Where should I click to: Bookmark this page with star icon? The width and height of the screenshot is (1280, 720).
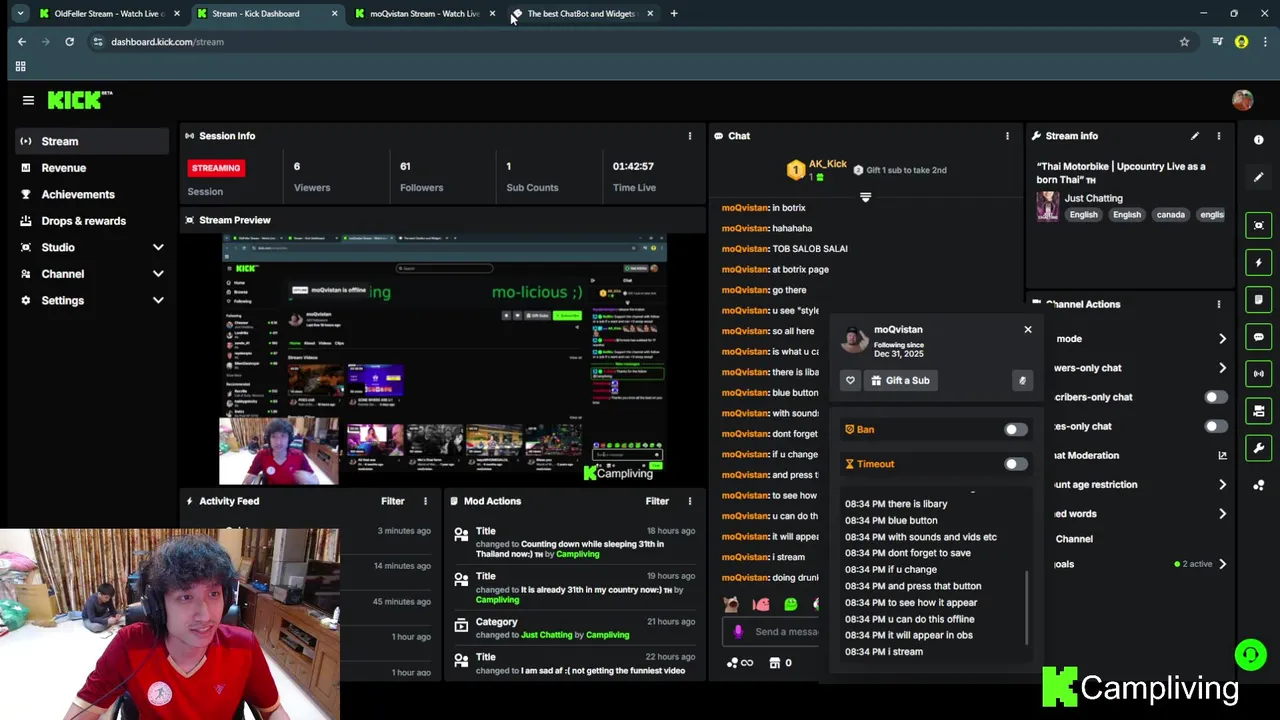[x=1184, y=42]
